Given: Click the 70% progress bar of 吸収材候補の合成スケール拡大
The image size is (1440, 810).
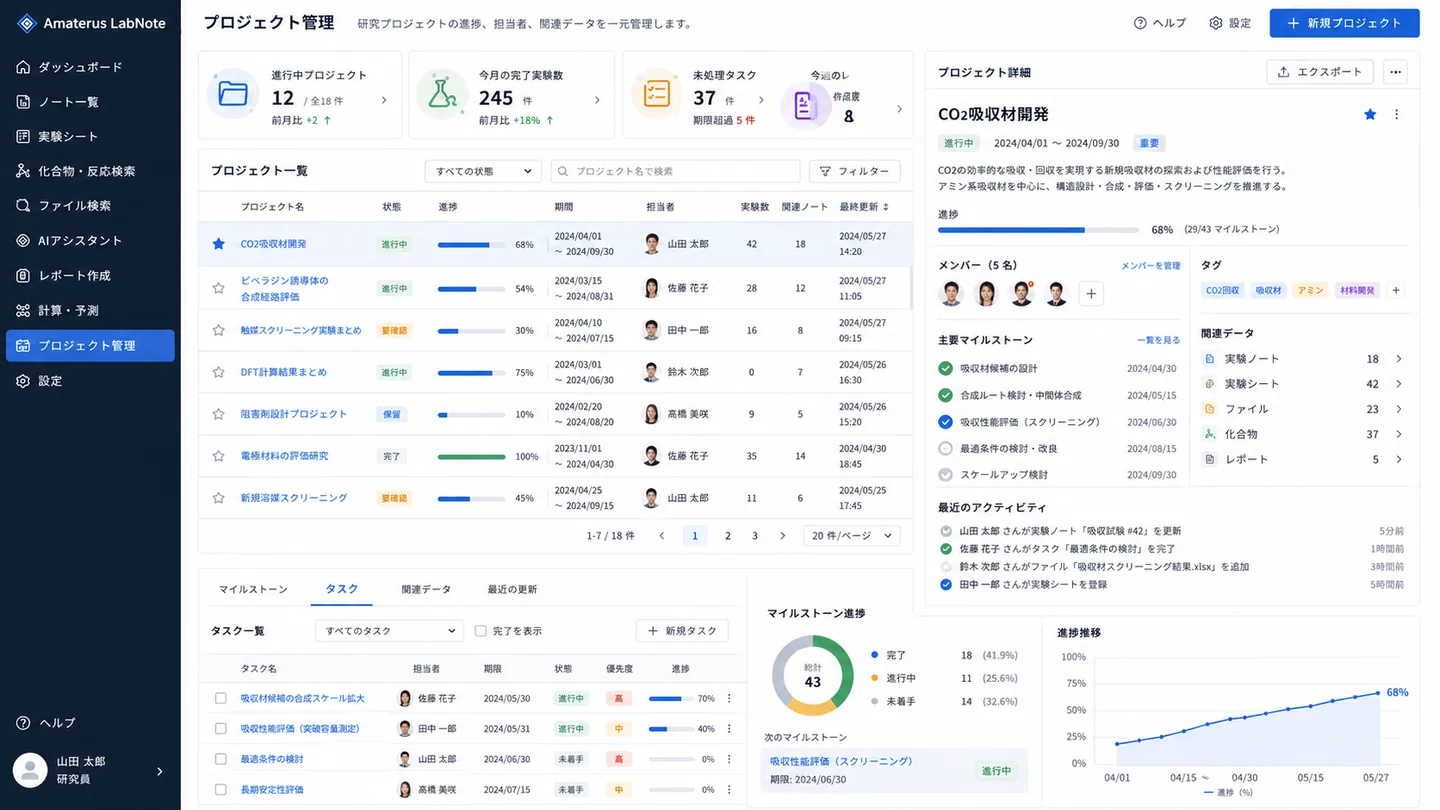Looking at the screenshot, I should pos(670,699).
